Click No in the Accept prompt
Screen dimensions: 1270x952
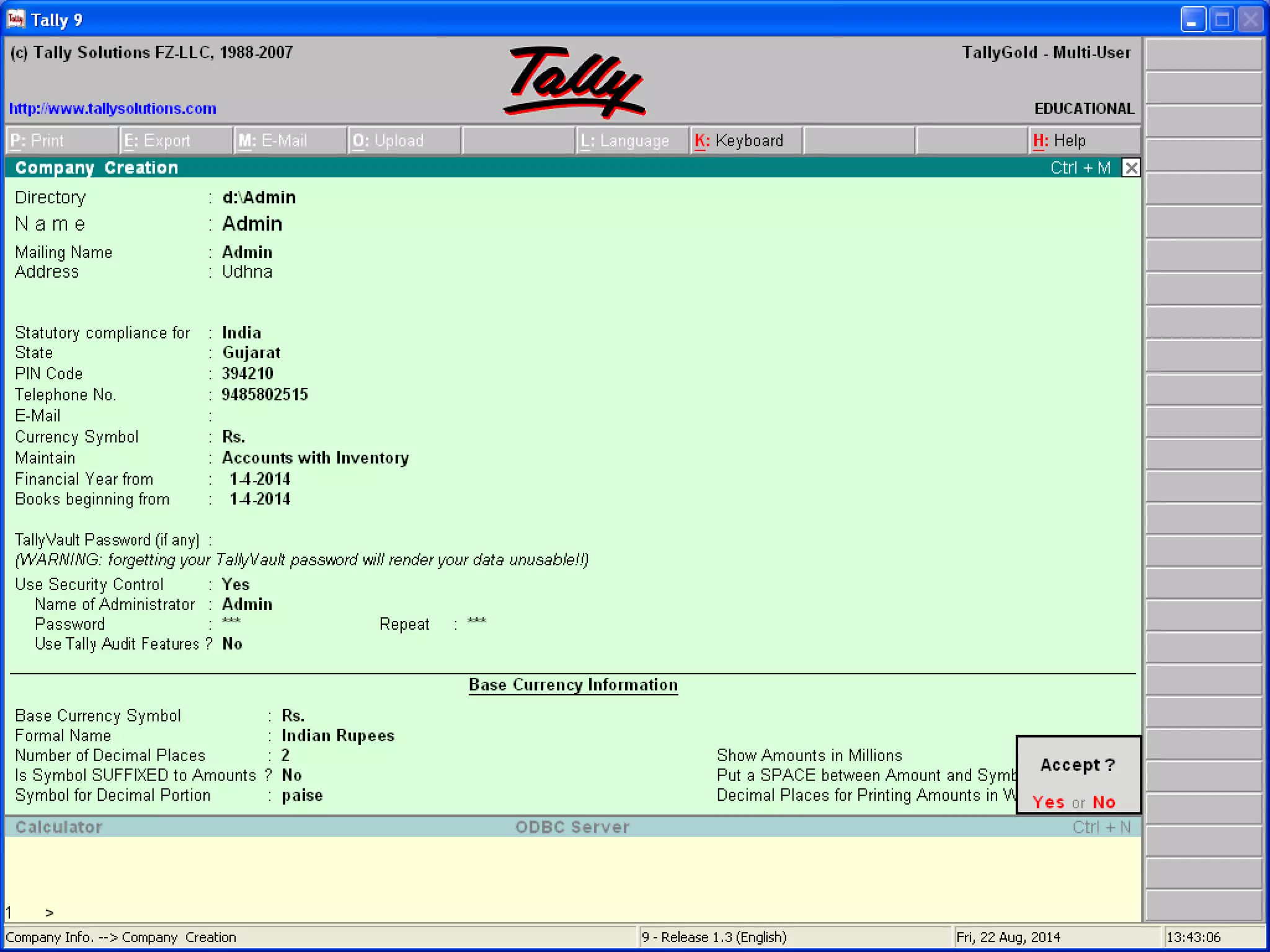point(1104,802)
